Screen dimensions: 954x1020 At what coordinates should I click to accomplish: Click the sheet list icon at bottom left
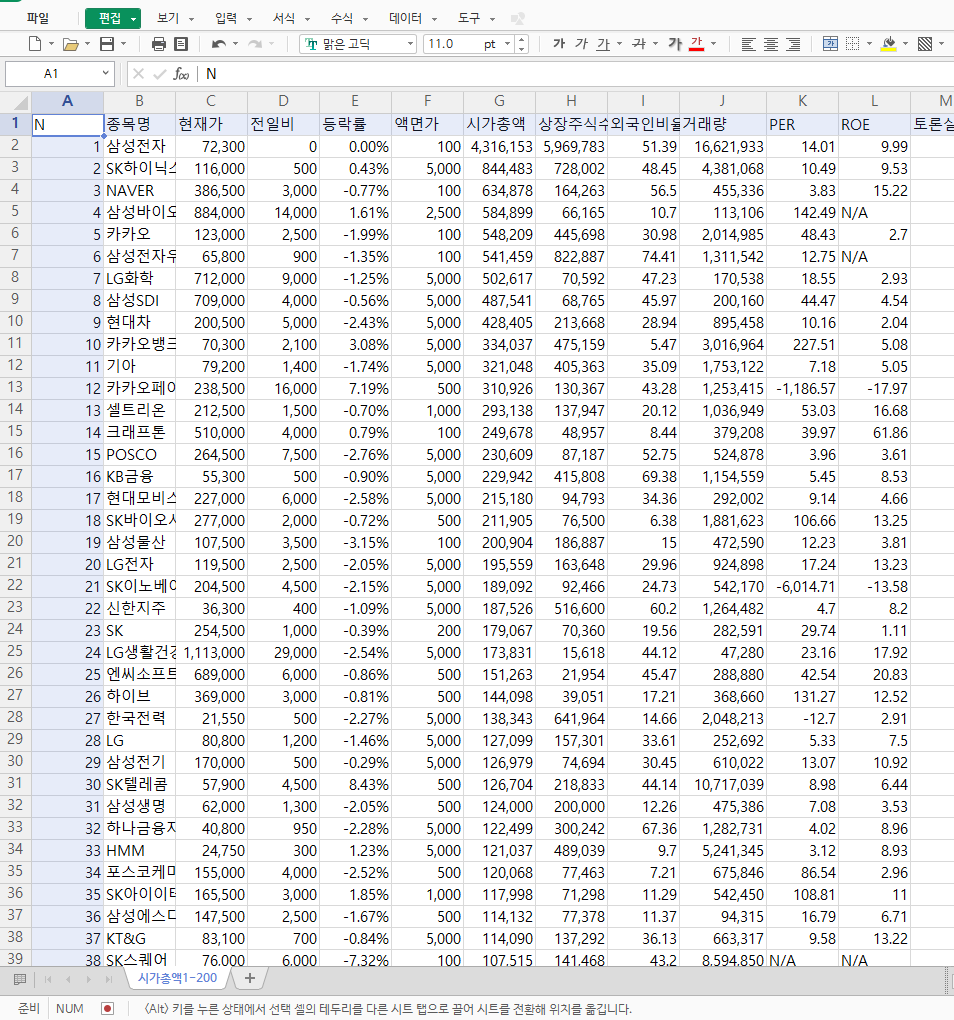click(20, 979)
